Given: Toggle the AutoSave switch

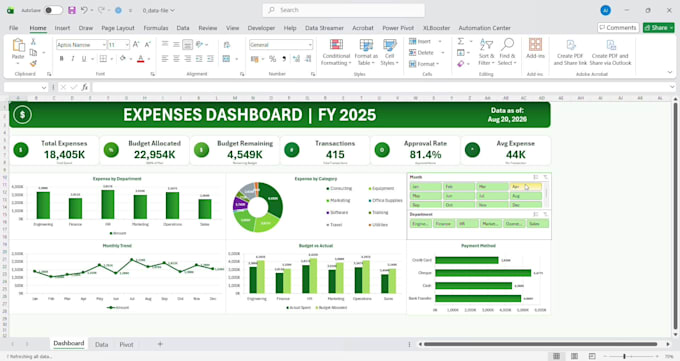Looking at the screenshot, I should coord(54,10).
